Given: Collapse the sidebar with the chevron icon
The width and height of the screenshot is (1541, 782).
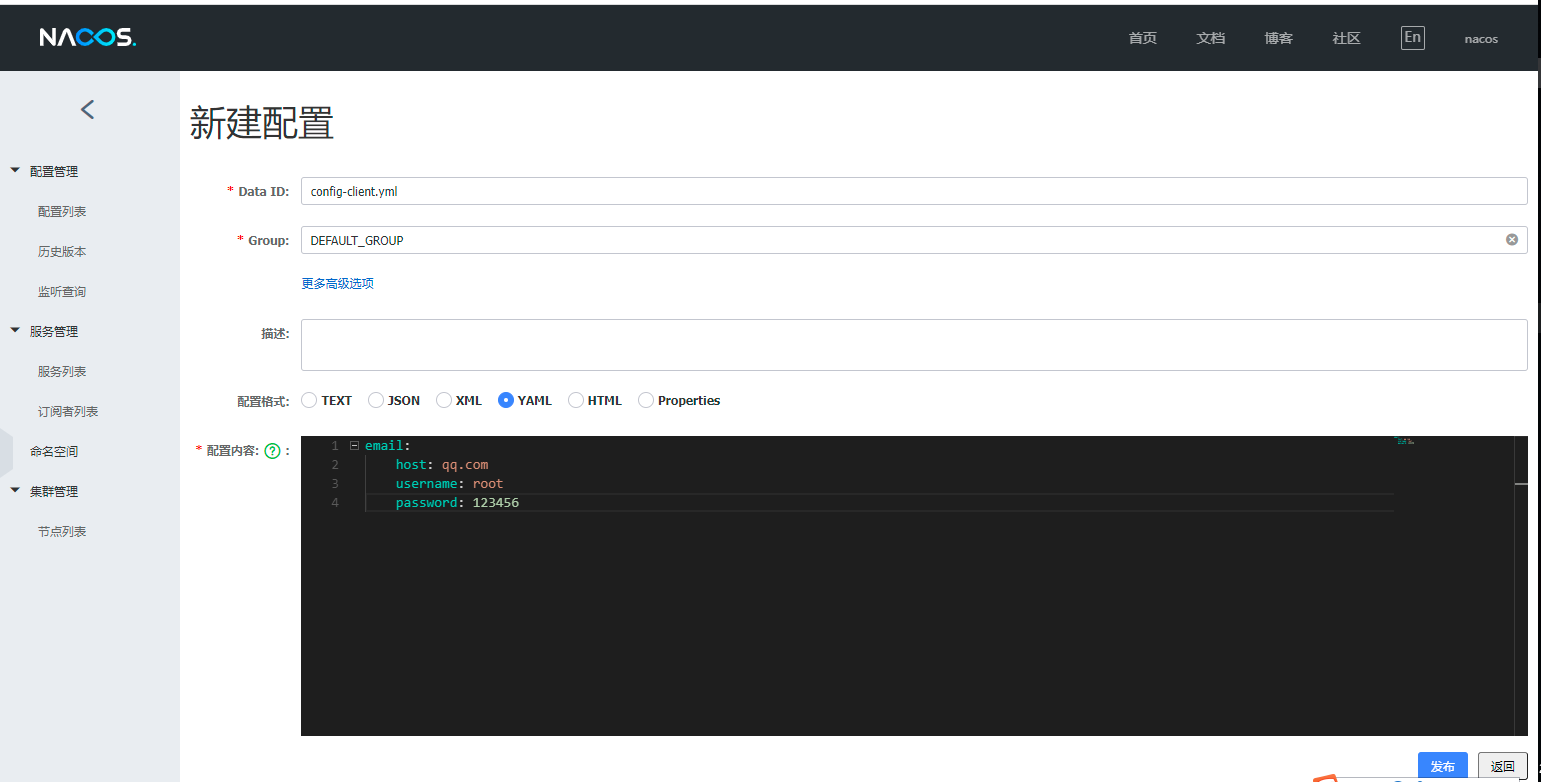Looking at the screenshot, I should pyautogui.click(x=87, y=109).
